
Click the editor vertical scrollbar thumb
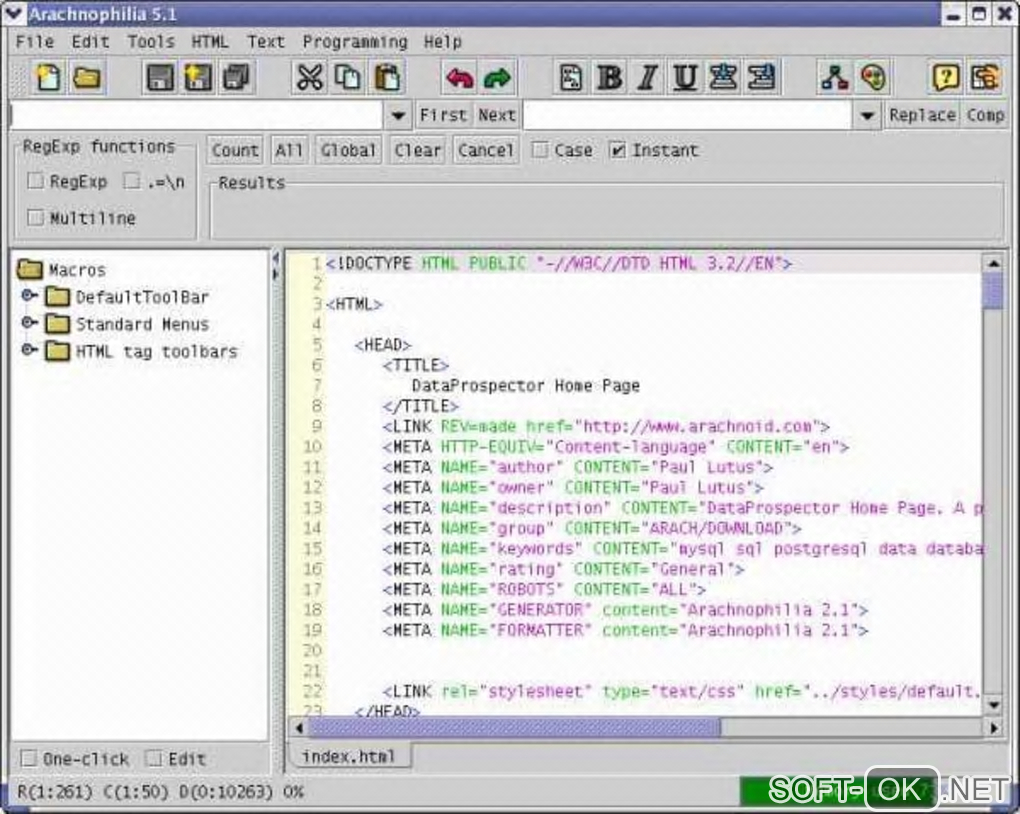click(993, 290)
